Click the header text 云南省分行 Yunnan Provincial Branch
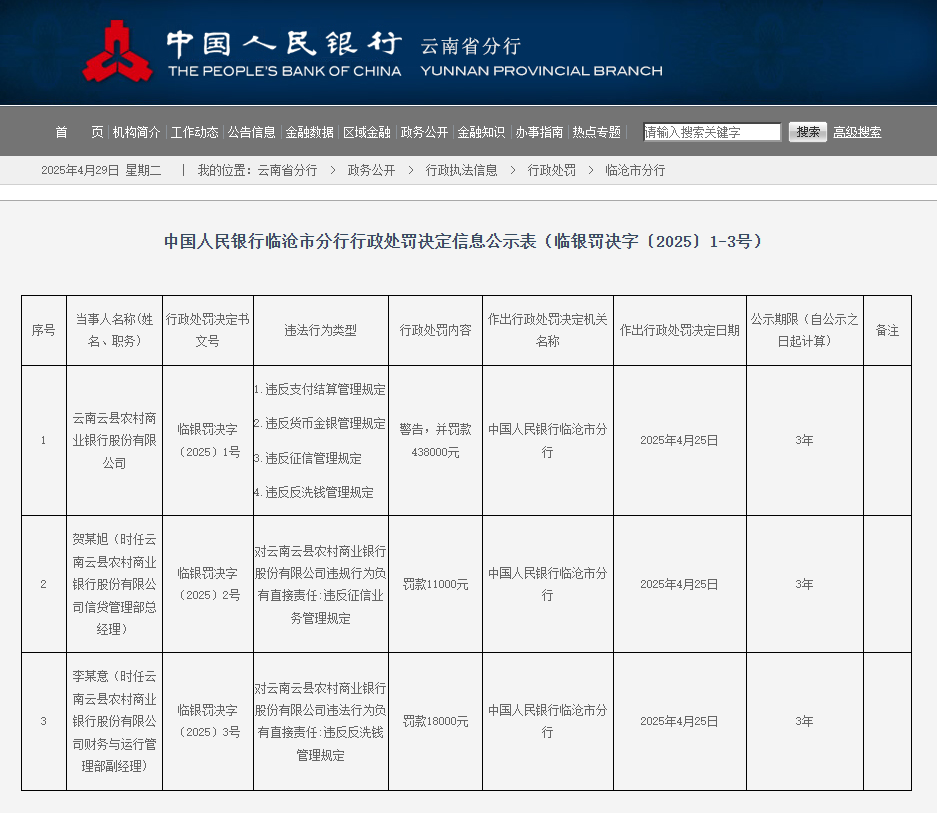This screenshot has width=937, height=813. [x=541, y=57]
